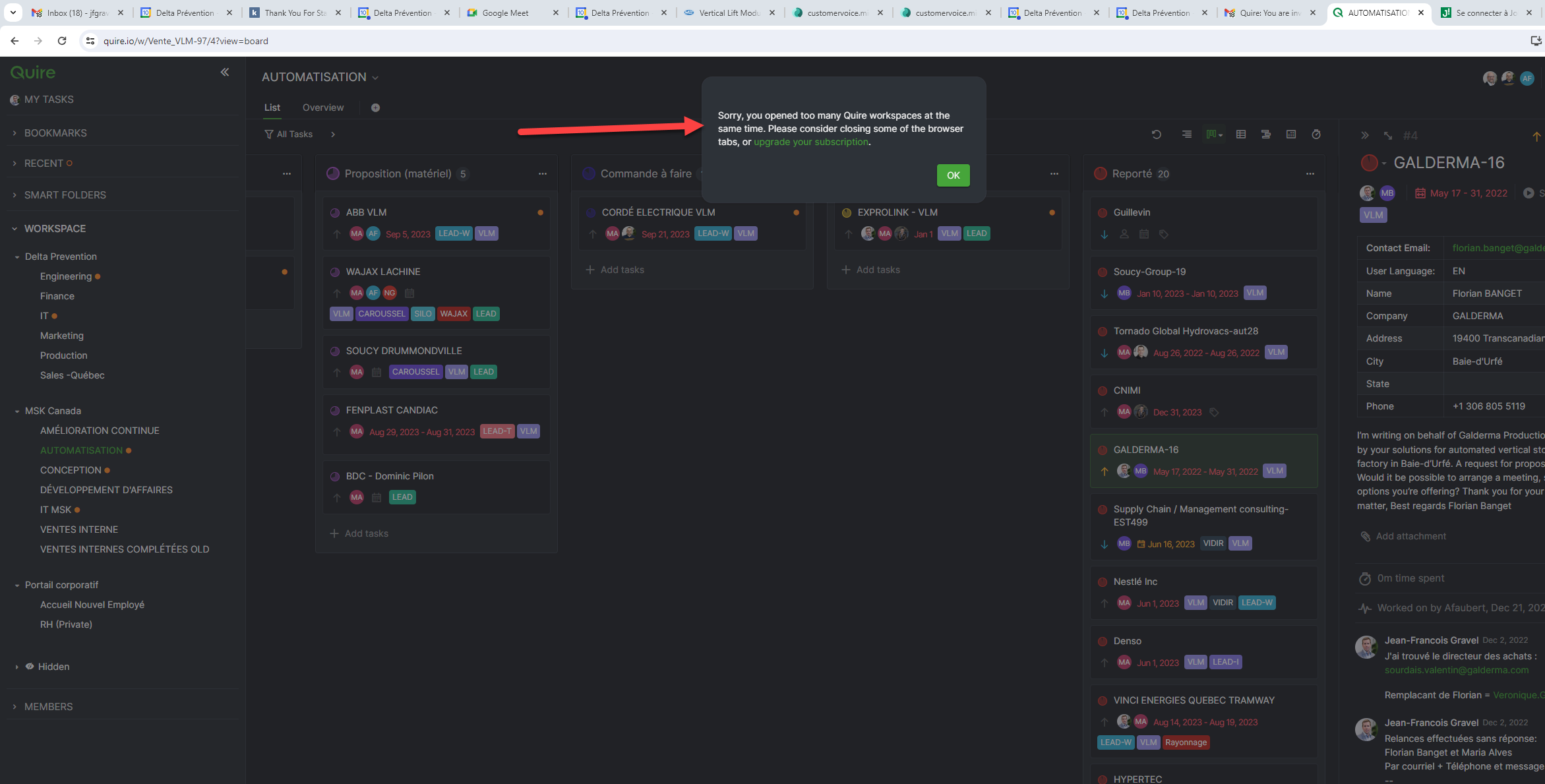Add tasks to Proposition (matériel) column
The image size is (1545, 784).
(x=359, y=533)
